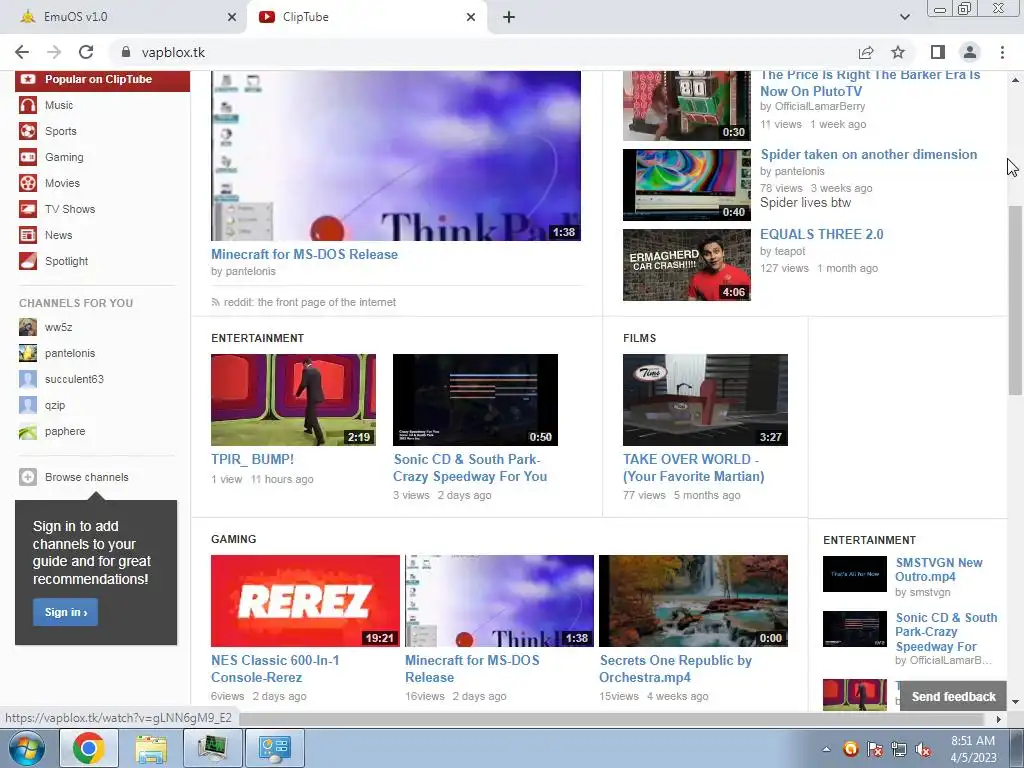Select the ClipTube tab
Viewport: 1024px width, 768px height.
367,17
